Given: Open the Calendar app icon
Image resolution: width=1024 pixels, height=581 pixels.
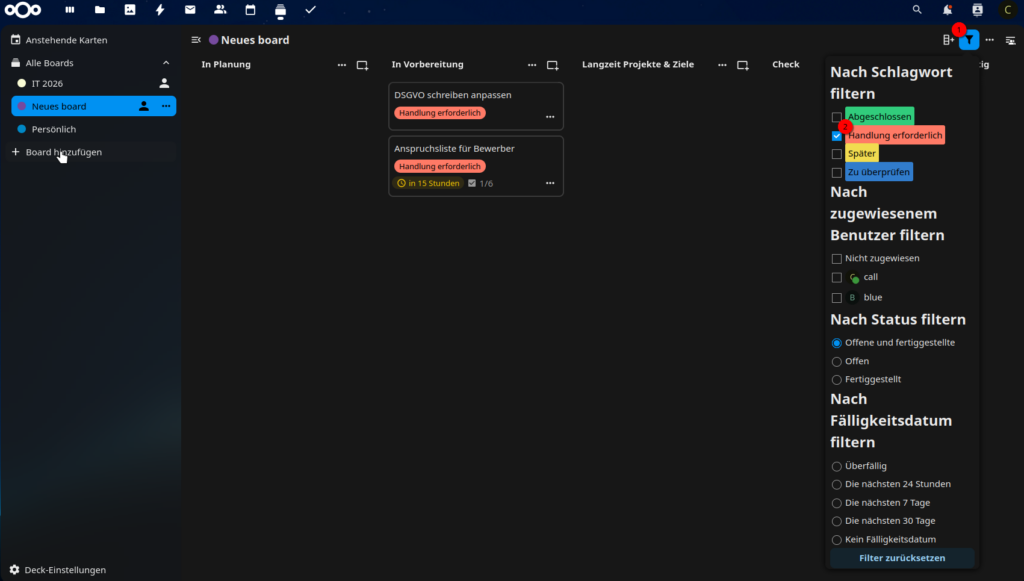Looking at the screenshot, I should click(250, 10).
